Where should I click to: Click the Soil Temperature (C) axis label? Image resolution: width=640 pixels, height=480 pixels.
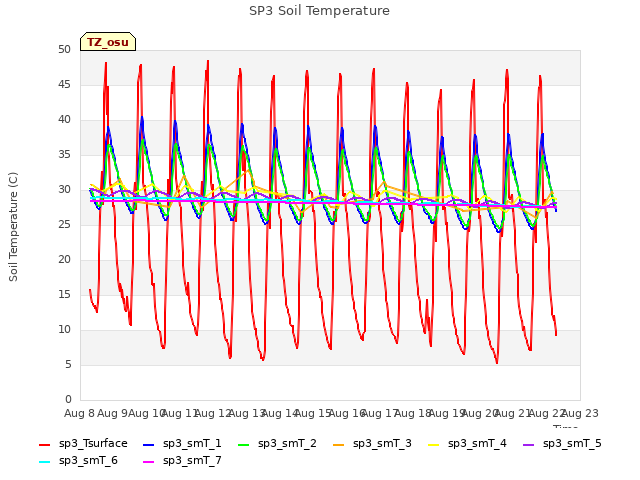[x=13, y=227]
